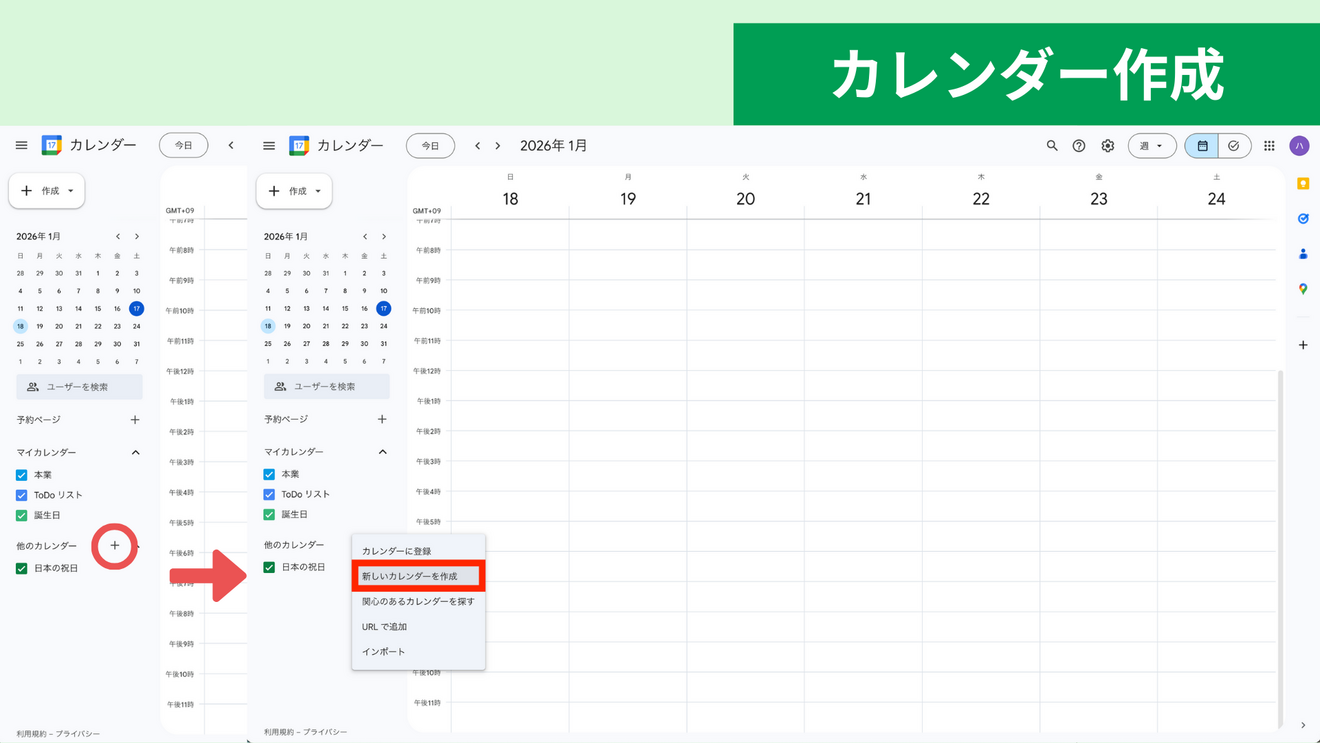Open the settings gear icon

coord(1108,146)
